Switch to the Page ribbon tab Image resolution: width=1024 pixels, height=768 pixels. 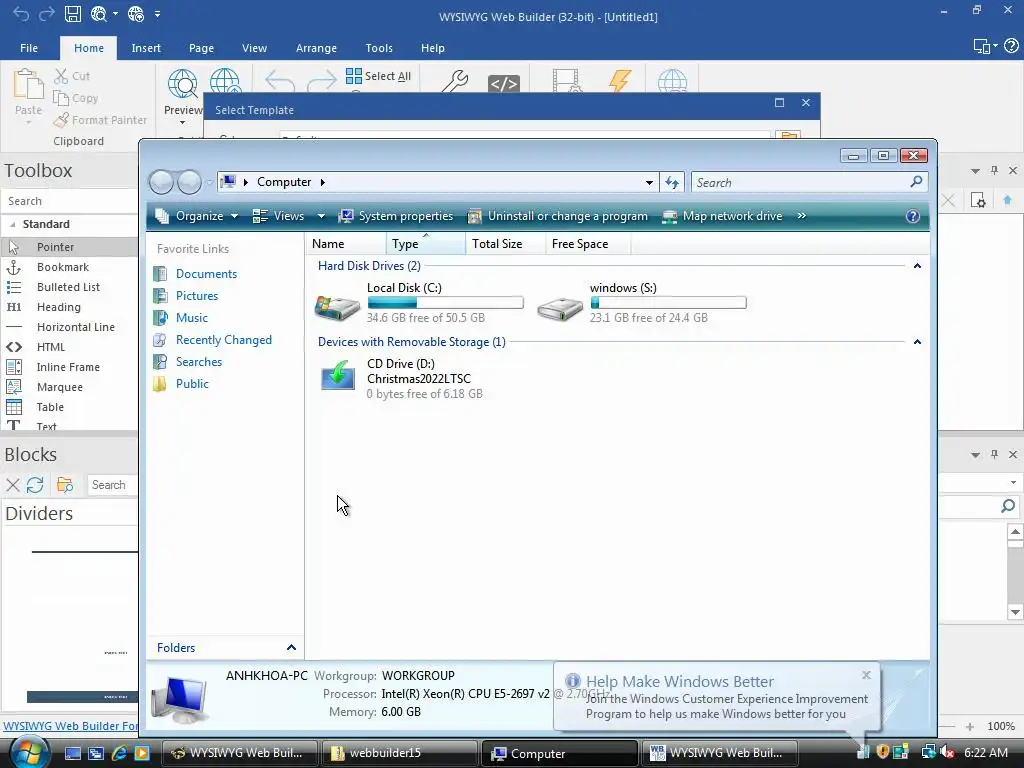201,48
